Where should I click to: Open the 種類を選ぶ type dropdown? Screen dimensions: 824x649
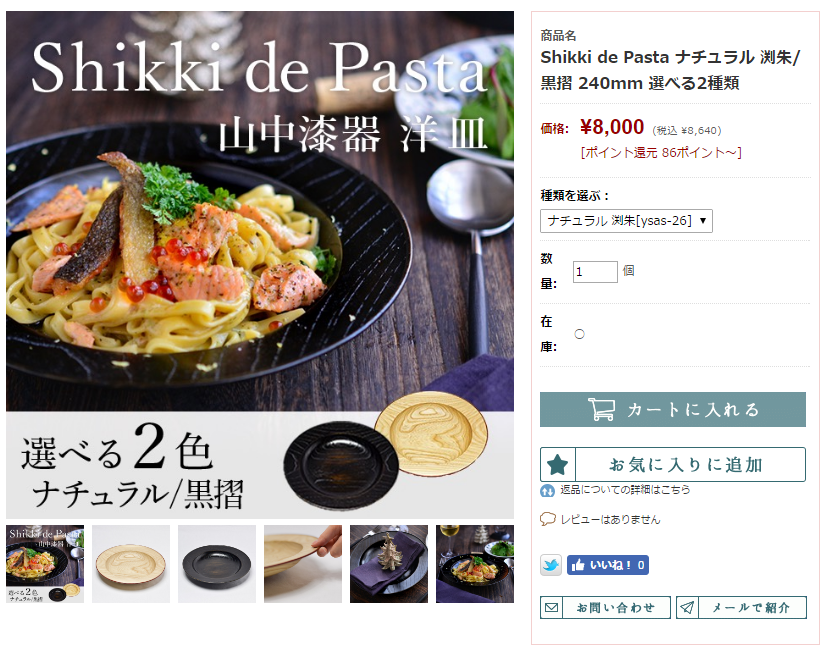point(626,221)
